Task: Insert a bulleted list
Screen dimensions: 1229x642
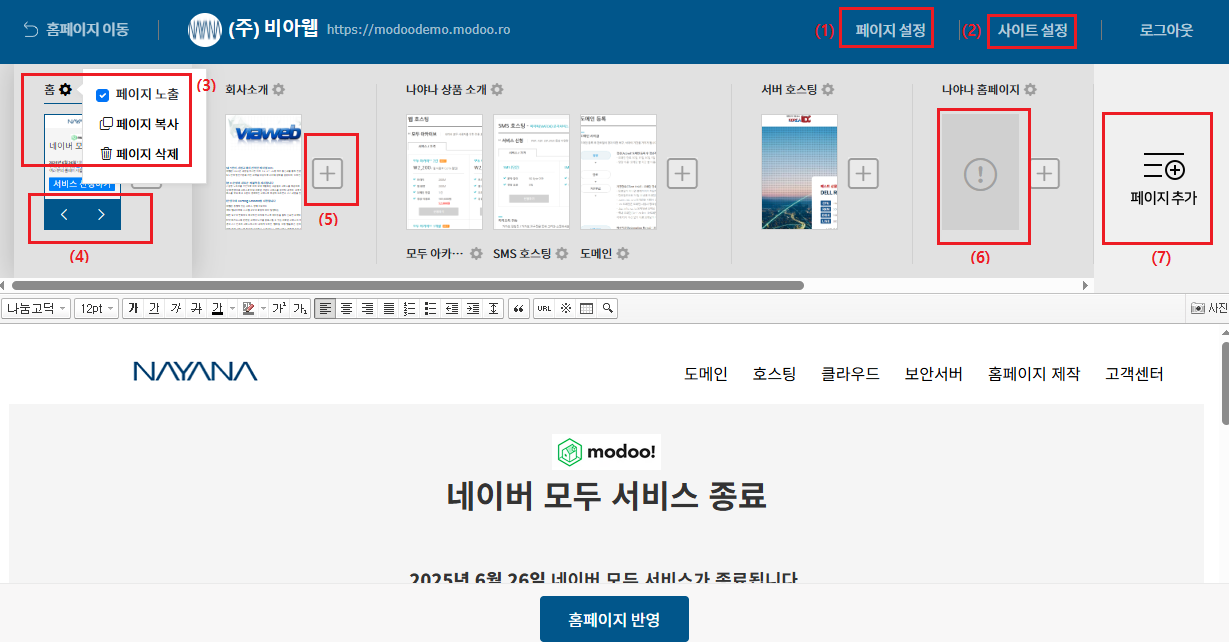Action: tap(430, 308)
